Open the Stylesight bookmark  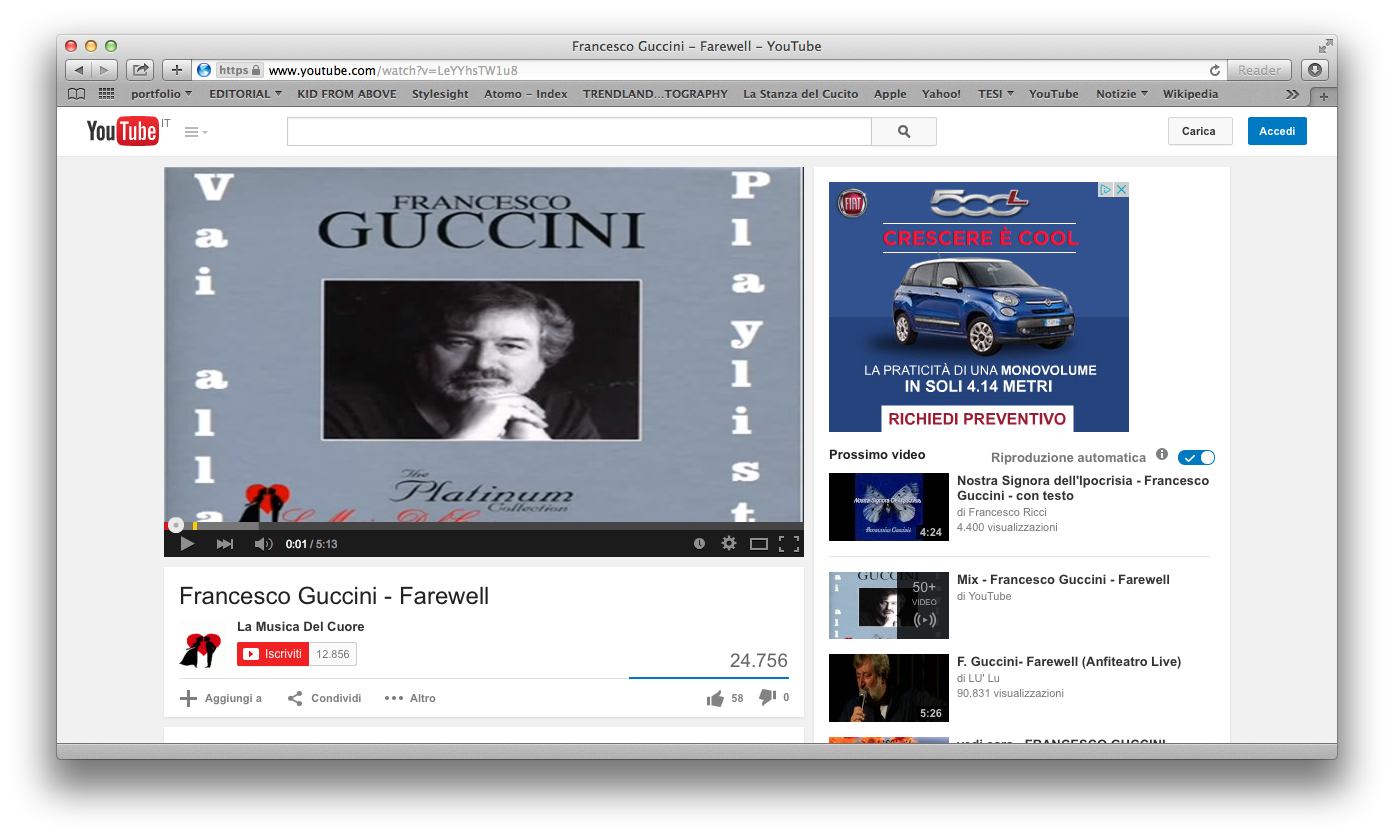click(x=440, y=94)
